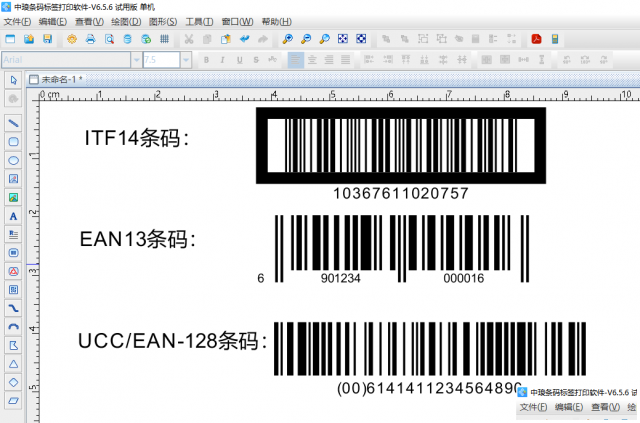Viewport: 640px width, 423px height.
Task: Click the zoom in magnifier icon
Action: 287,39
